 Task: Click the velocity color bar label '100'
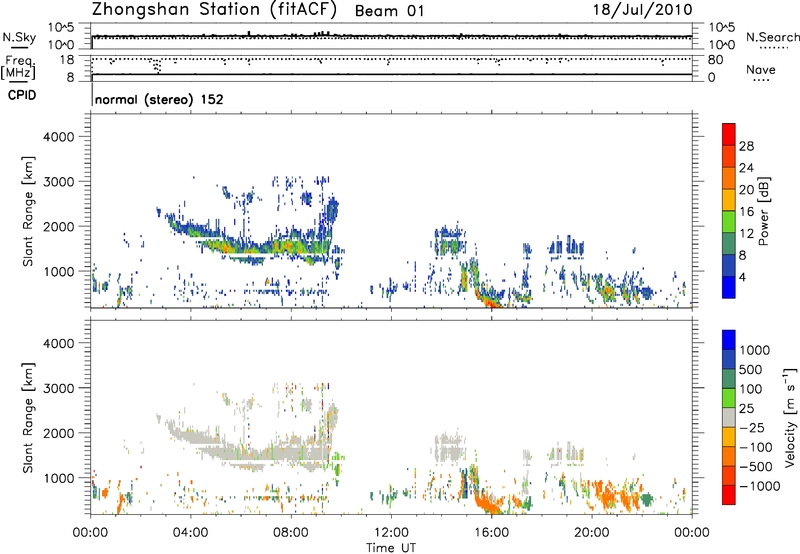pos(751,389)
